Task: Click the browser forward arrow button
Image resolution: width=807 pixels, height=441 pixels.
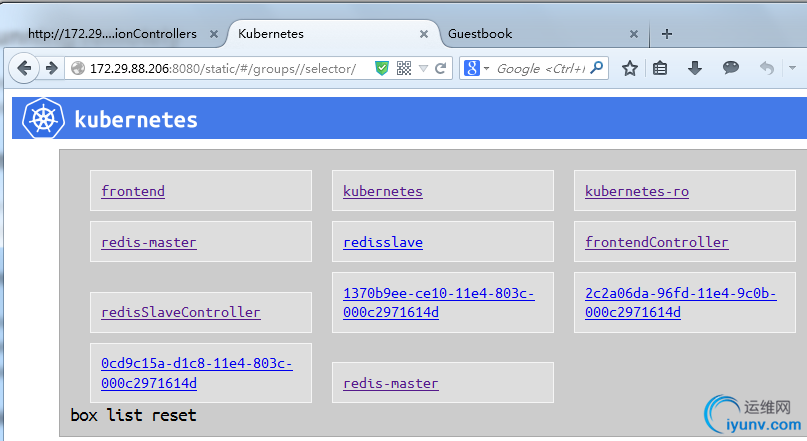Action: coord(51,68)
